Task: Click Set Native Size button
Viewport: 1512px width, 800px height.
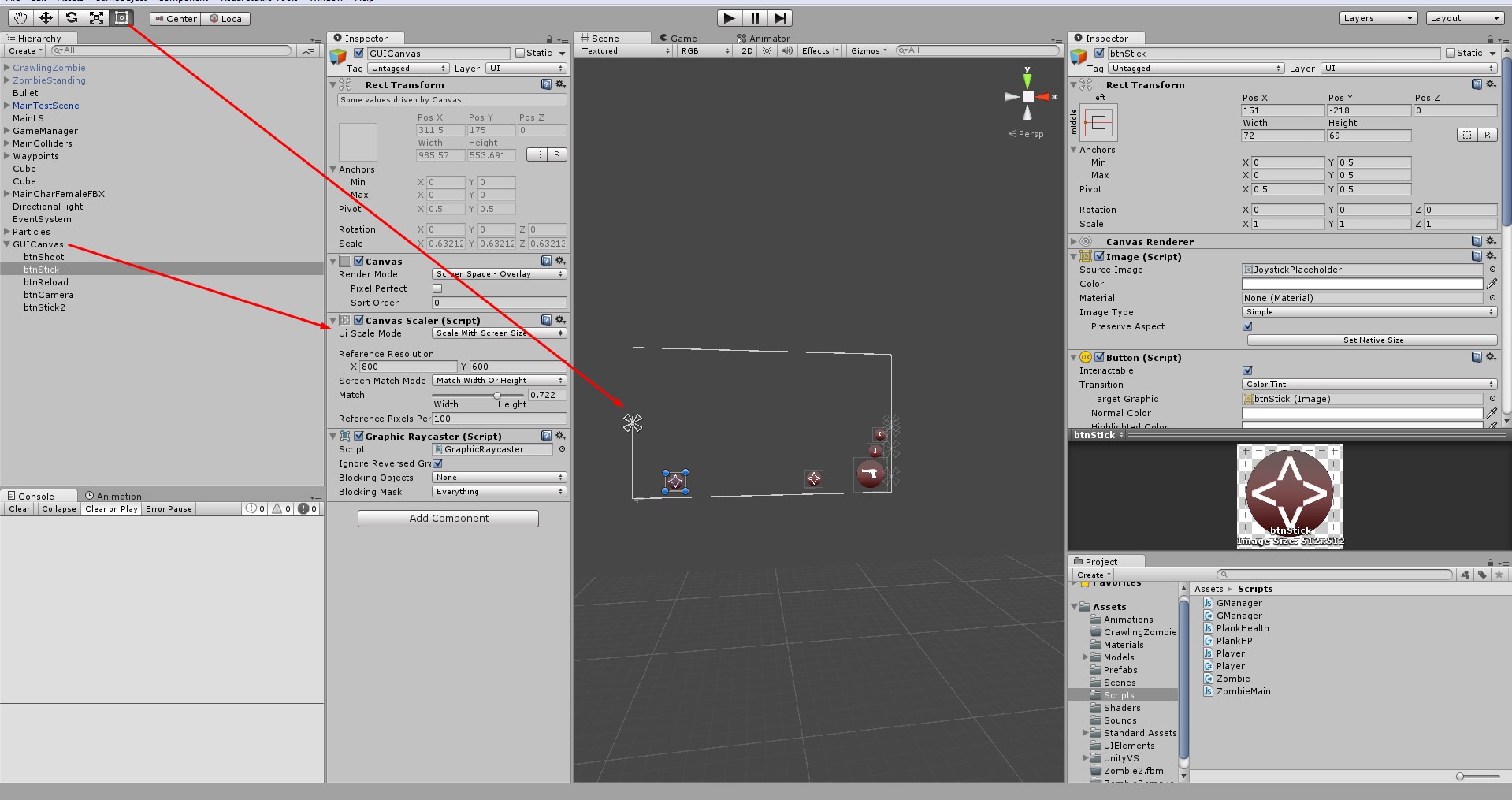Action: pos(1373,340)
